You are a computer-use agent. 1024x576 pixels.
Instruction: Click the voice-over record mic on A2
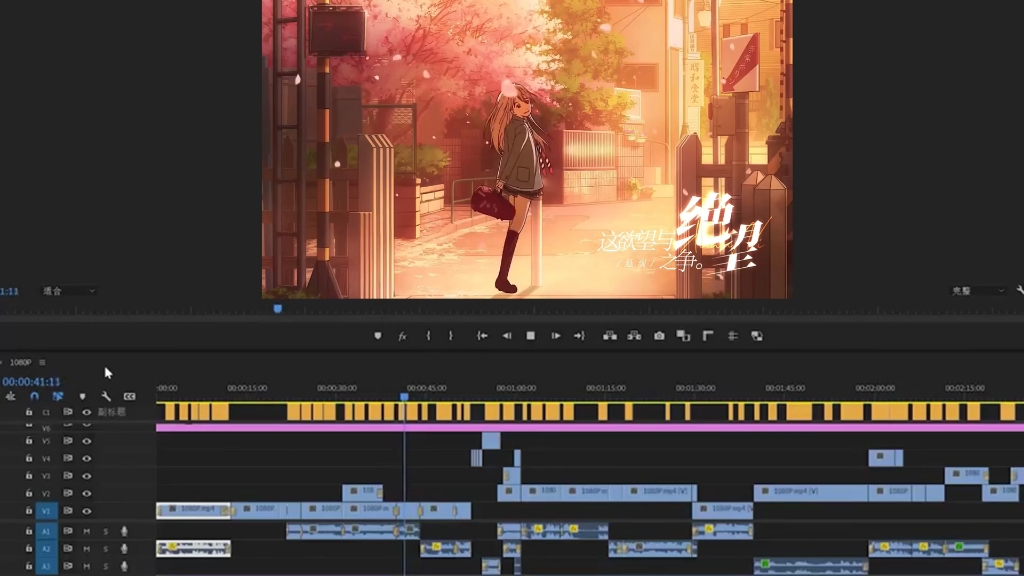point(124,549)
